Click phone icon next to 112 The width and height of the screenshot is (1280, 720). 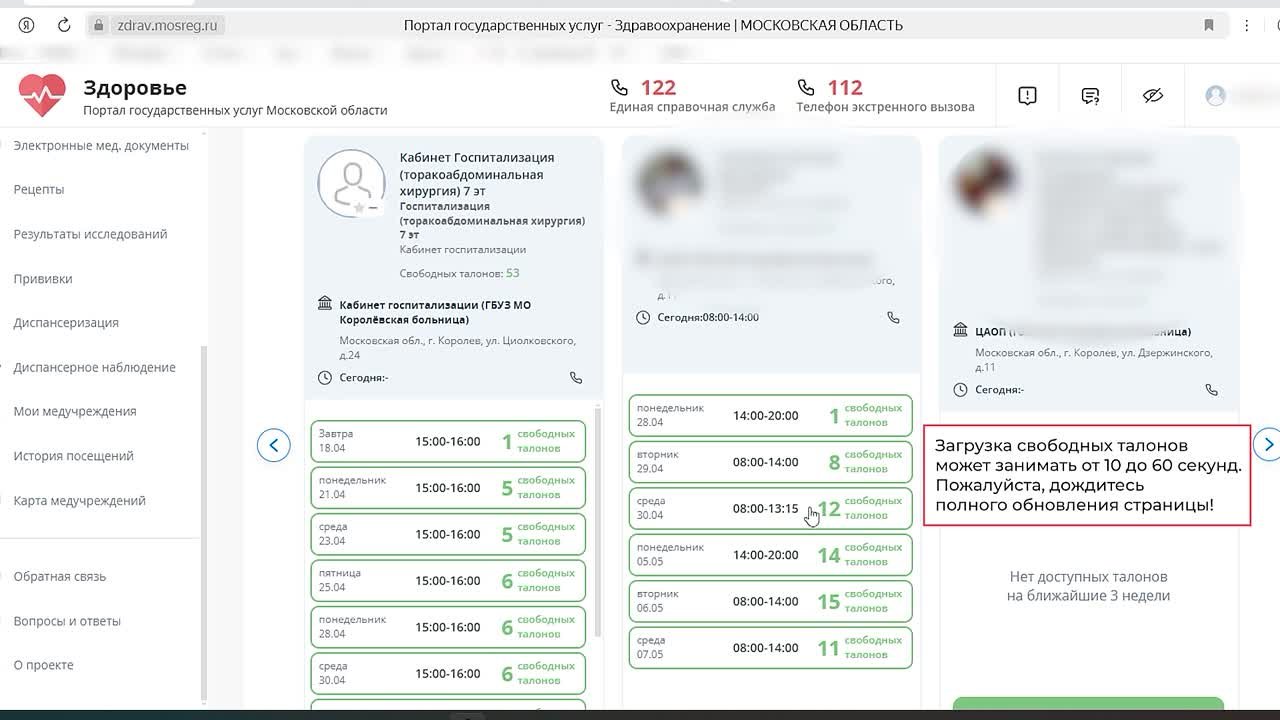[806, 88]
